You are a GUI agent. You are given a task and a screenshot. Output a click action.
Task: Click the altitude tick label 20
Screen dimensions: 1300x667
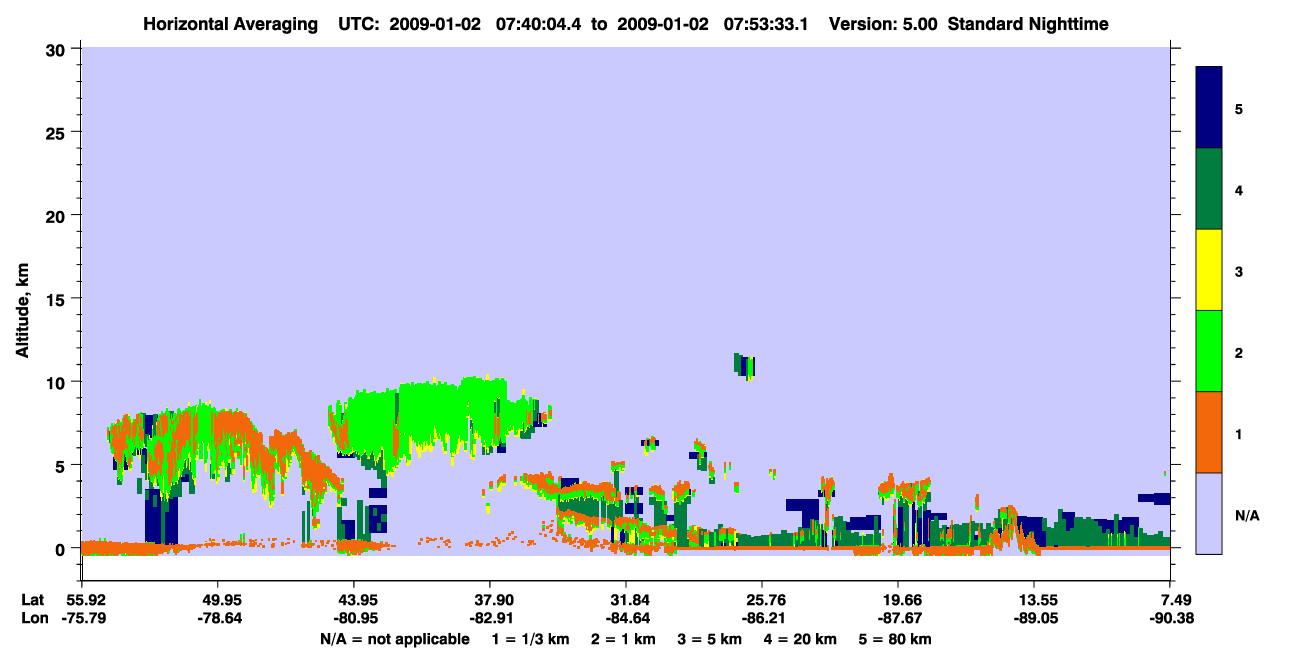click(x=58, y=215)
